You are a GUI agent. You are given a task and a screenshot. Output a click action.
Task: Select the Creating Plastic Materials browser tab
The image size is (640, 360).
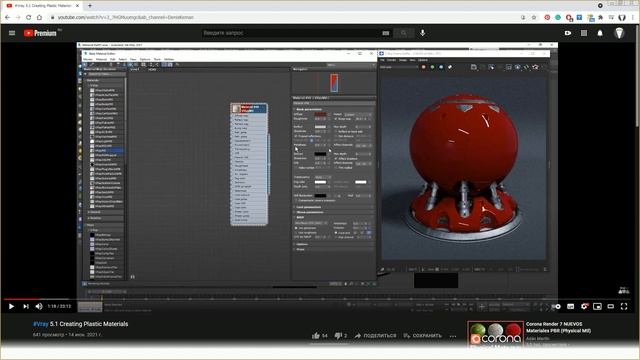click(x=42, y=6)
